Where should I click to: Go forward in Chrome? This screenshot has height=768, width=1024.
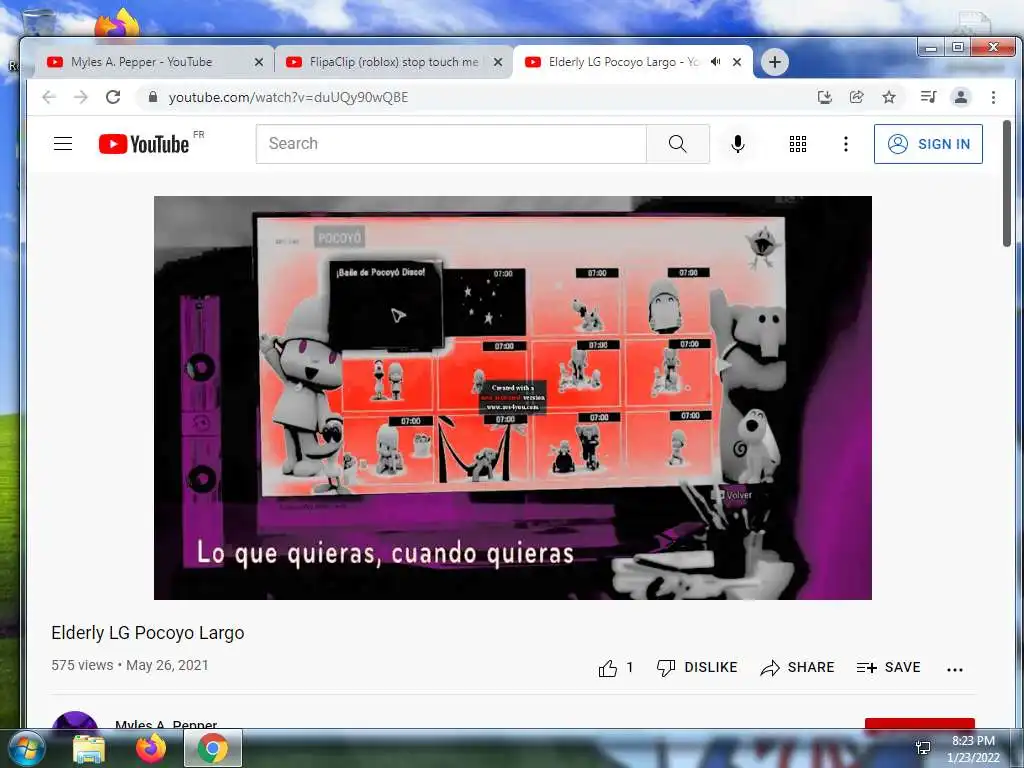click(x=81, y=97)
